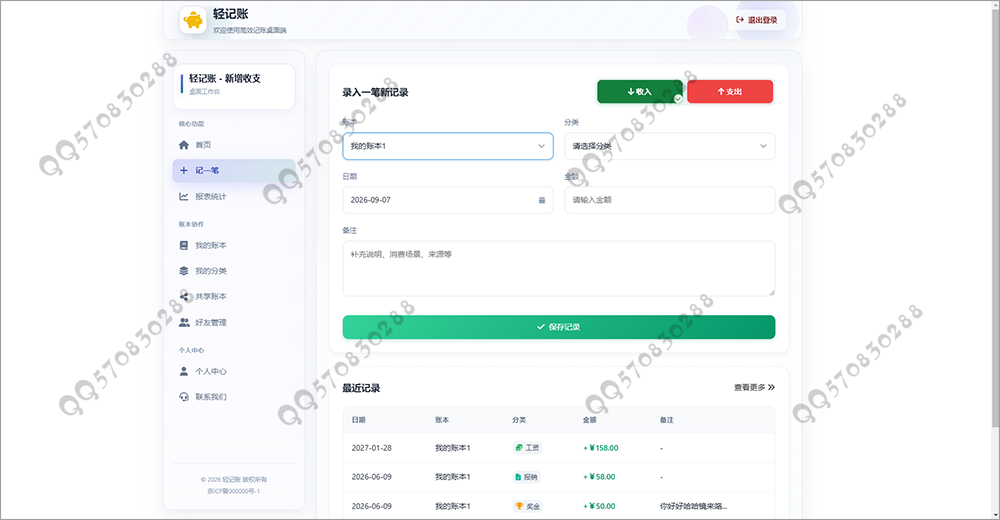Click the logout arrow icon
Viewport: 1000px width, 520px height.
point(740,20)
